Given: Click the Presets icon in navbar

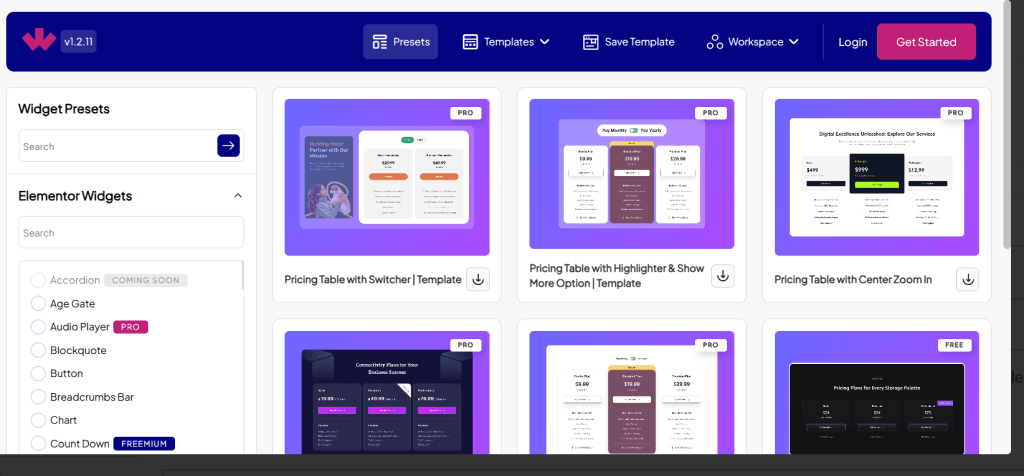Looking at the screenshot, I should tap(379, 42).
